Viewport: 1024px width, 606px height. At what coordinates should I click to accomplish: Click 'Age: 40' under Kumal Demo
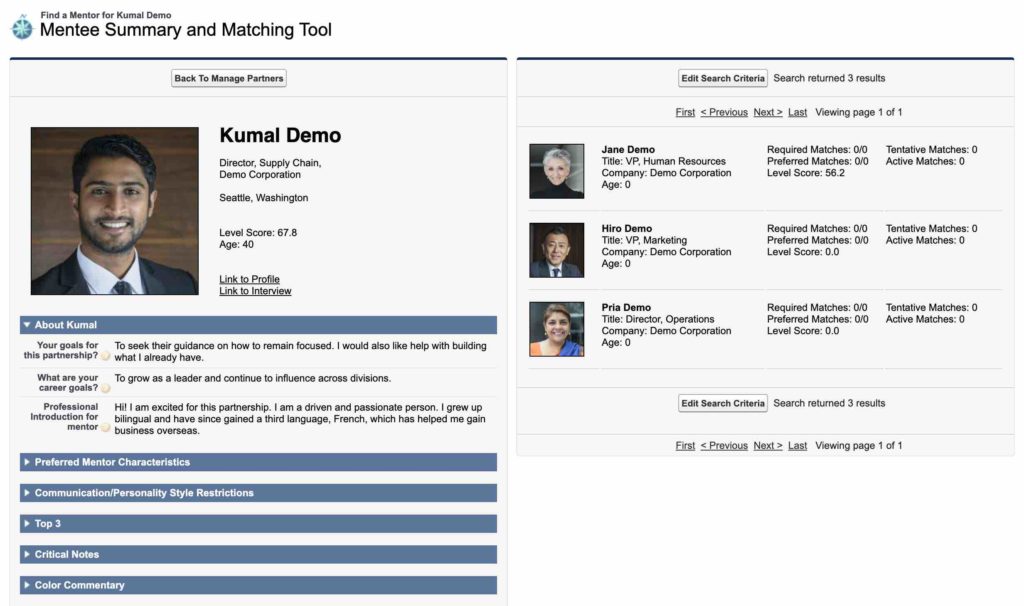236,244
